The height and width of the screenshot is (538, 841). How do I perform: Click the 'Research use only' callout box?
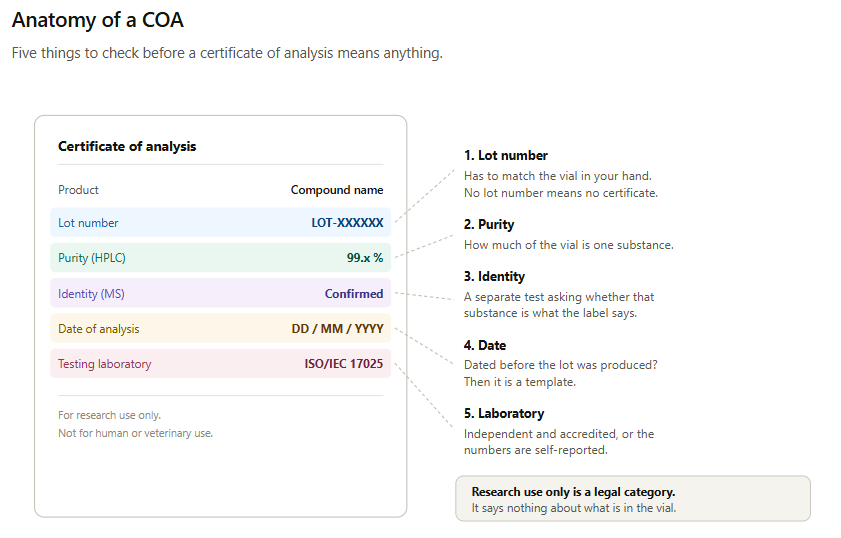point(633,498)
